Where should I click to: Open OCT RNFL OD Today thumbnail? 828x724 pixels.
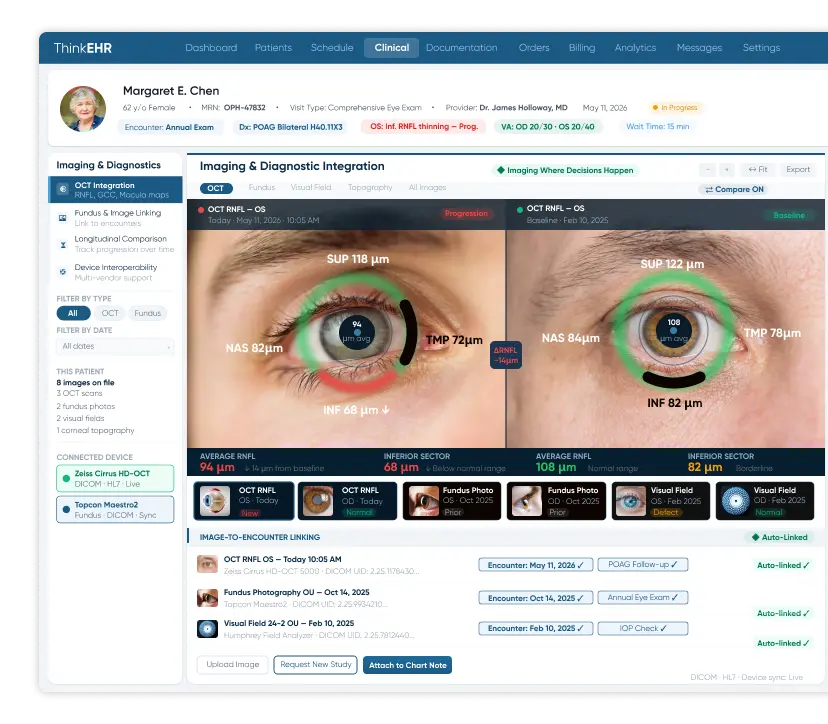(347, 501)
